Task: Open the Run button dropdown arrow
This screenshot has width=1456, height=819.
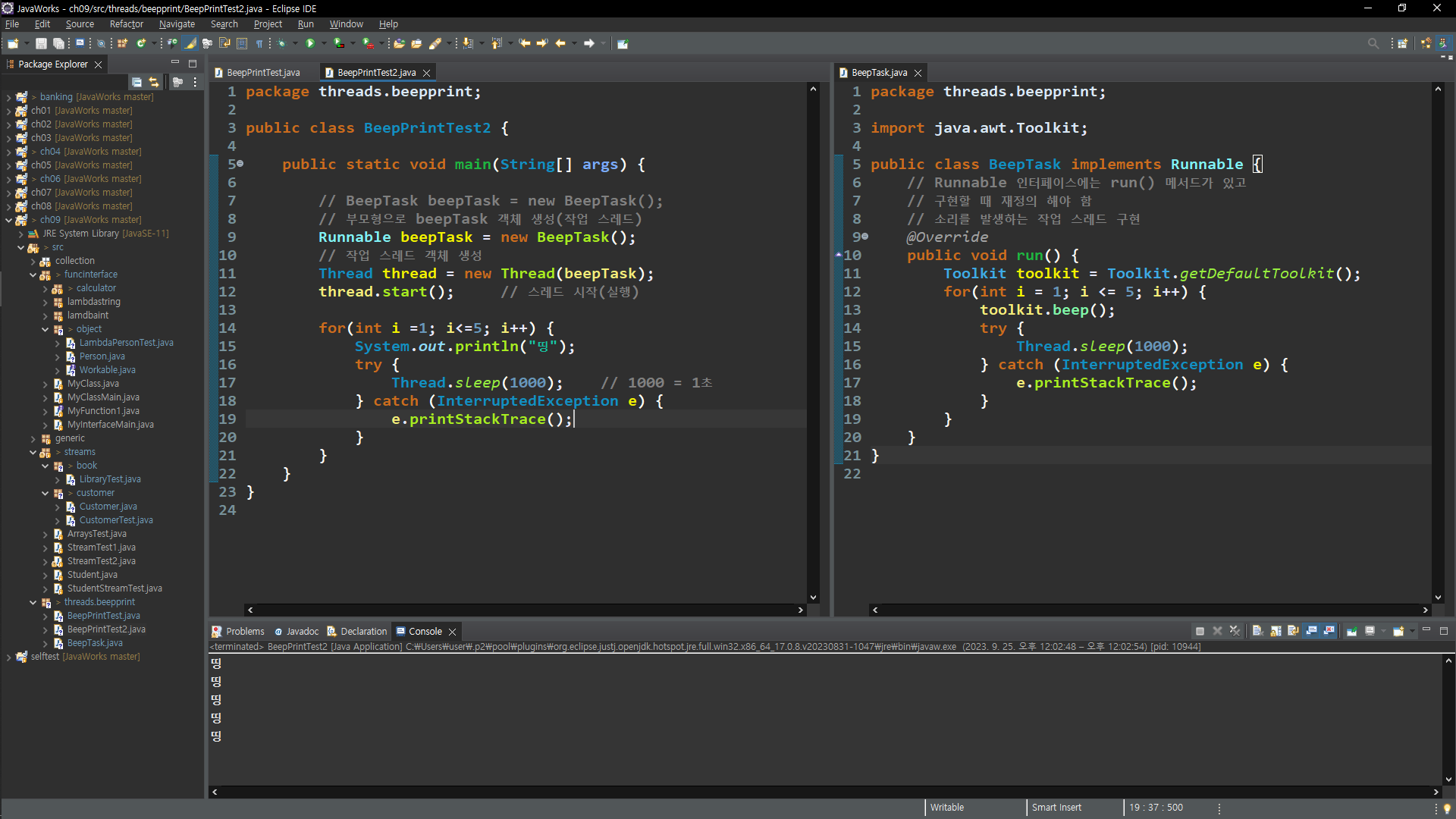Action: pyautogui.click(x=324, y=44)
